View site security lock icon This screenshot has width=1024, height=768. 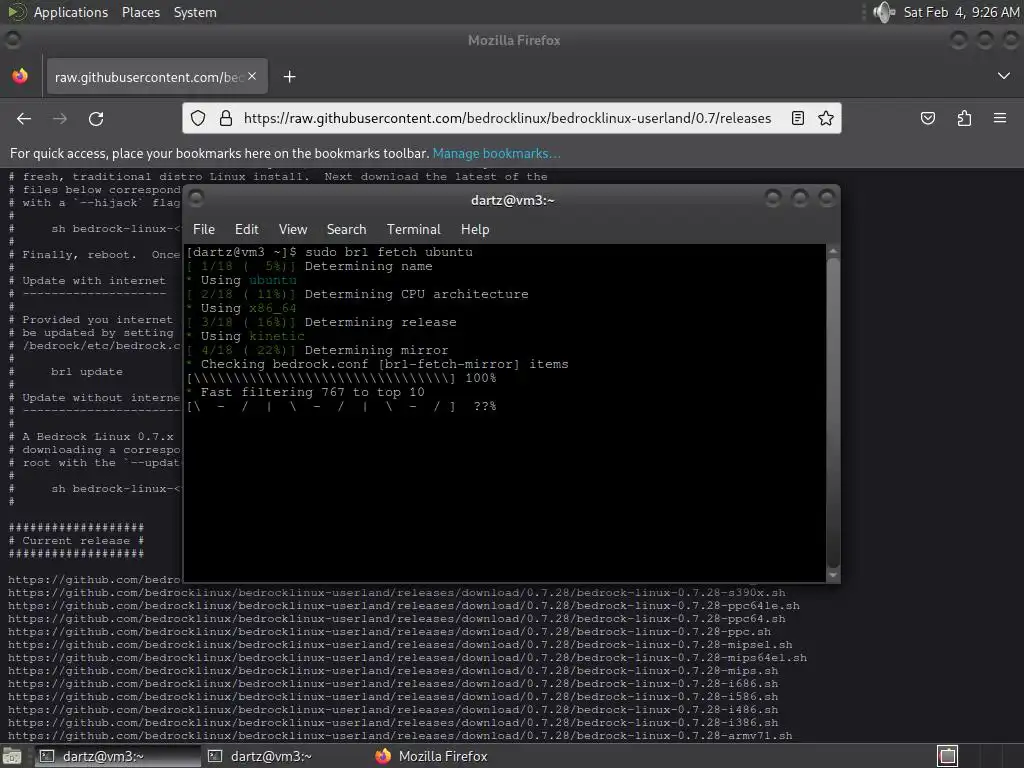(226, 118)
